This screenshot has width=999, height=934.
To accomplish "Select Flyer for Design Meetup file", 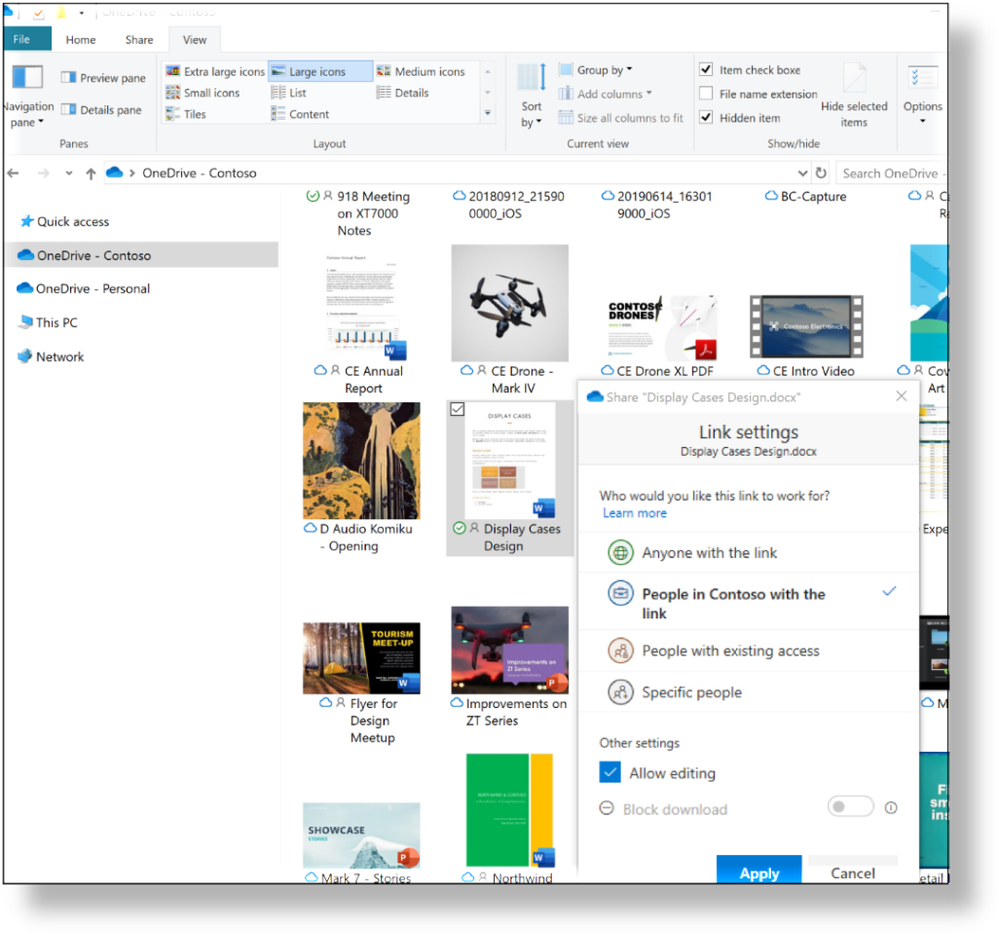I will pos(361,683).
